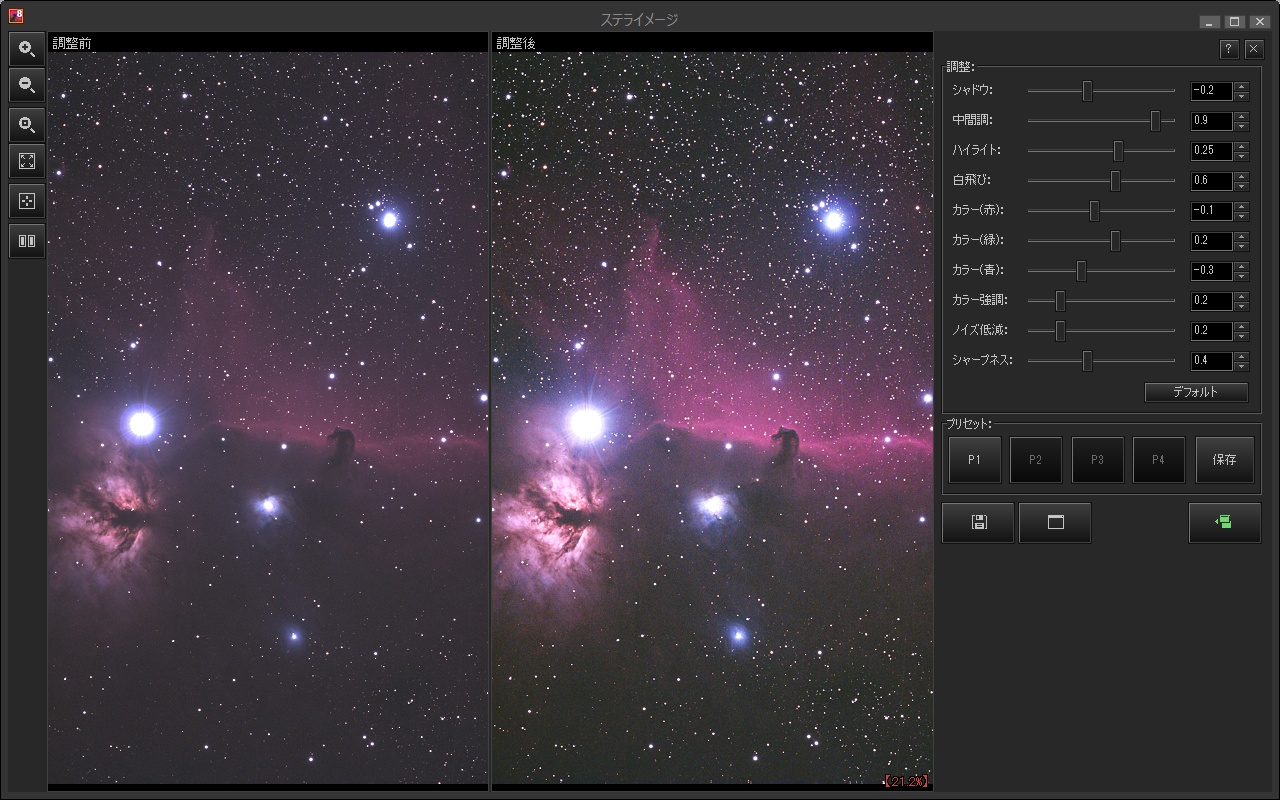Click the 白飛び value input field
The image size is (1280, 800).
coord(1211,181)
